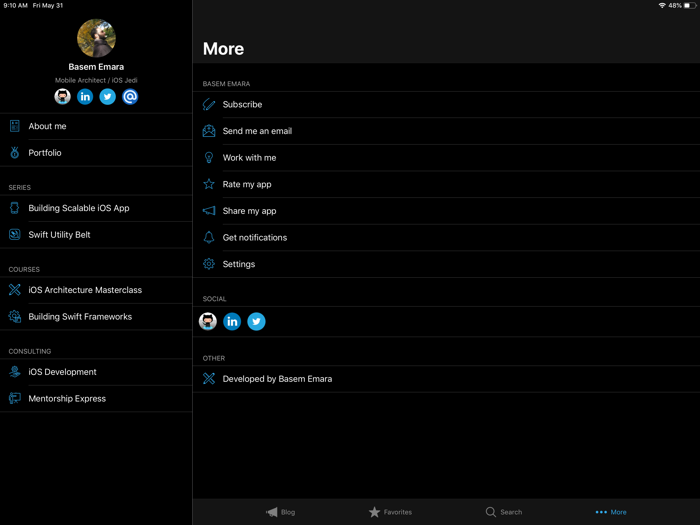Click the Get notifications bell icon
This screenshot has height=525, width=700.
208,238
